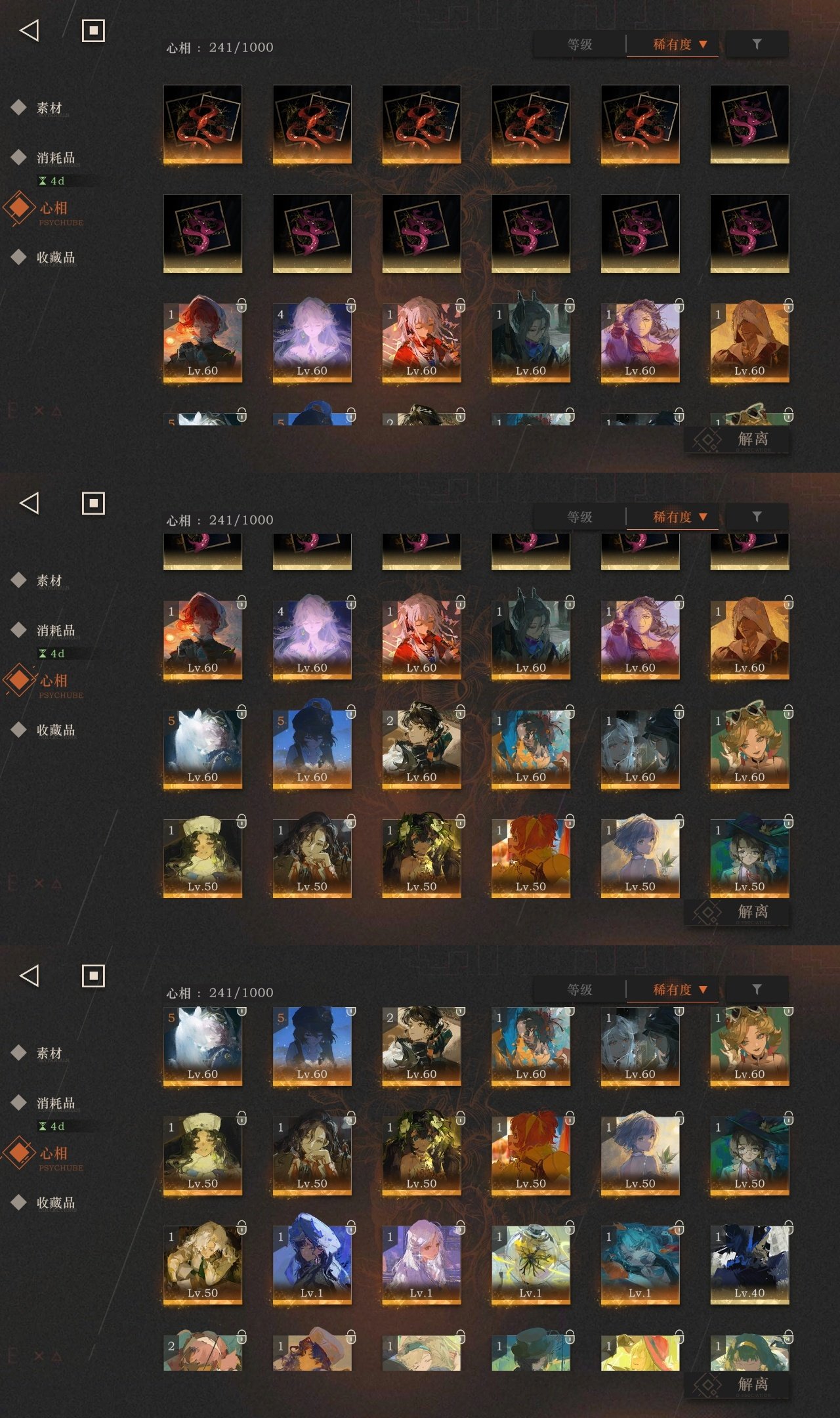Viewport: 840px width, 1418px height.
Task: Open the glass bottle flower Lv.1 psychube
Action: point(531,1264)
